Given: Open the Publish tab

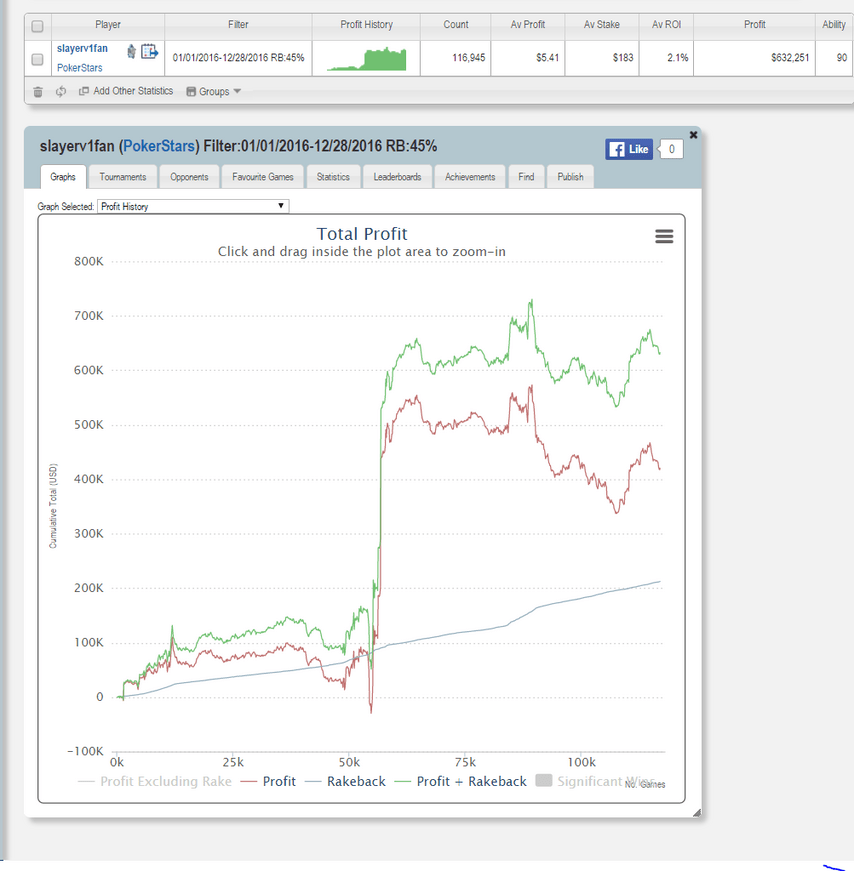Looking at the screenshot, I should pyautogui.click(x=570, y=177).
